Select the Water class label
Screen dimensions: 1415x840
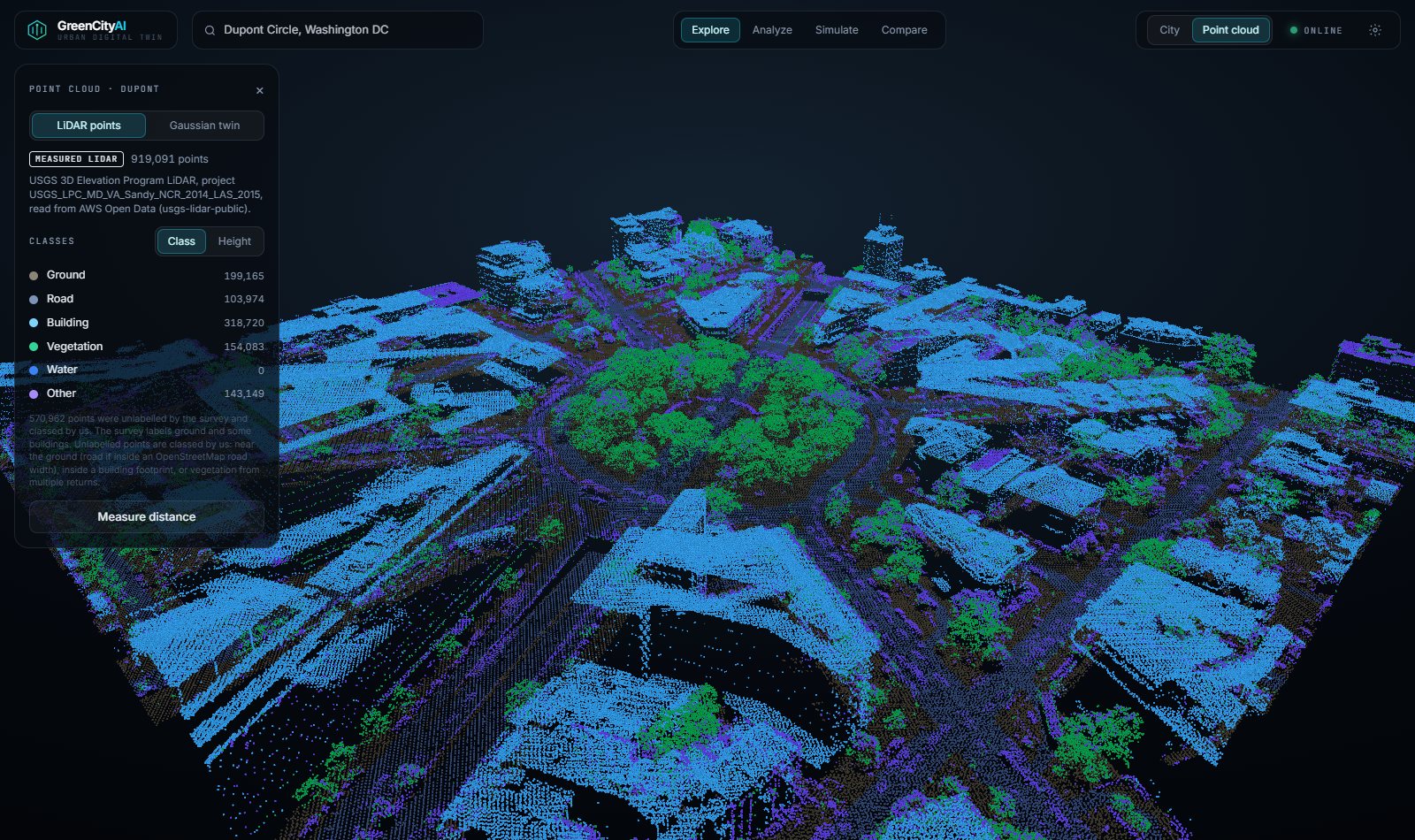pyautogui.click(x=63, y=370)
